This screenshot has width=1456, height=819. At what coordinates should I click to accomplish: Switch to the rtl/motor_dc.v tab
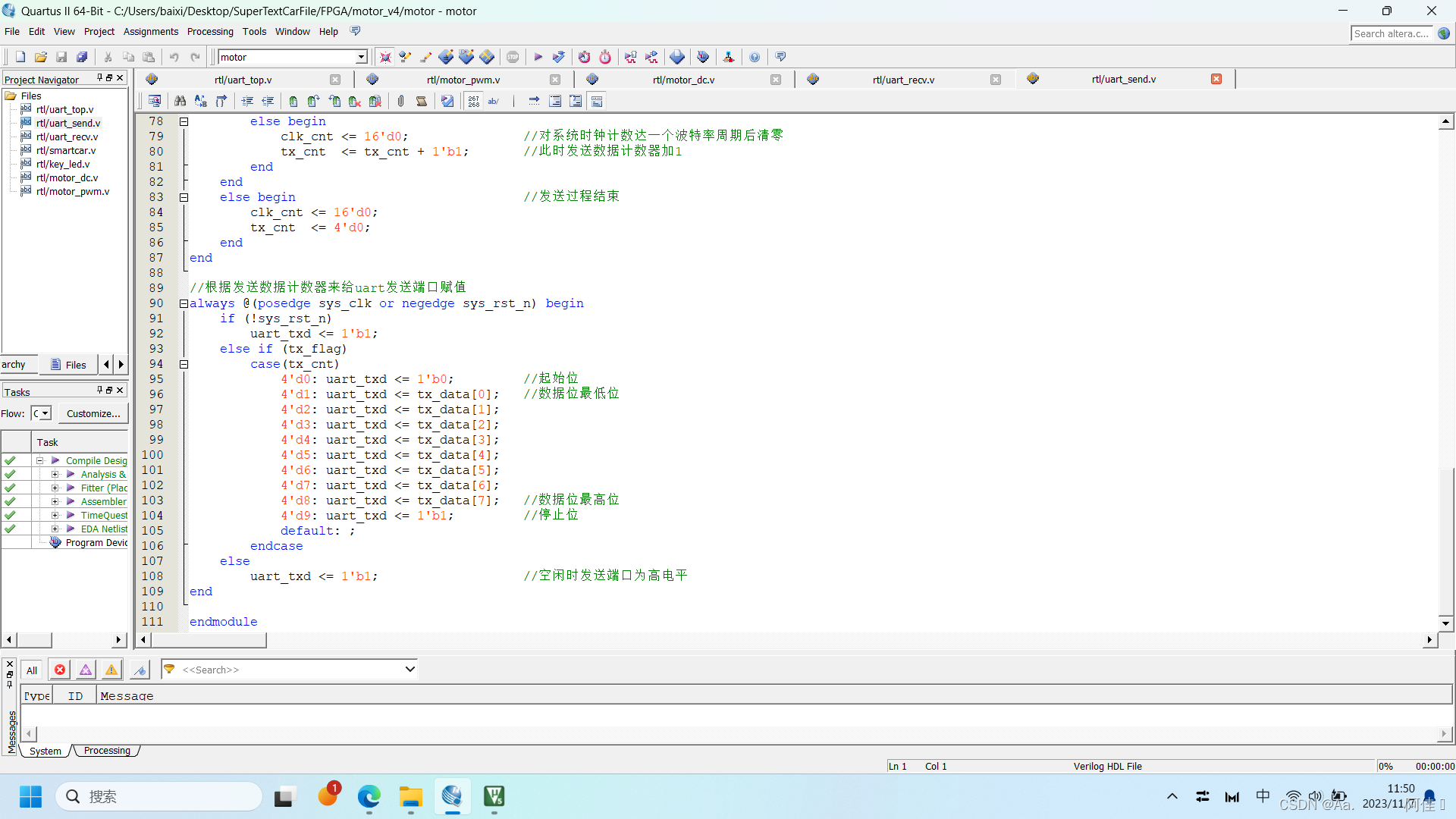point(682,79)
